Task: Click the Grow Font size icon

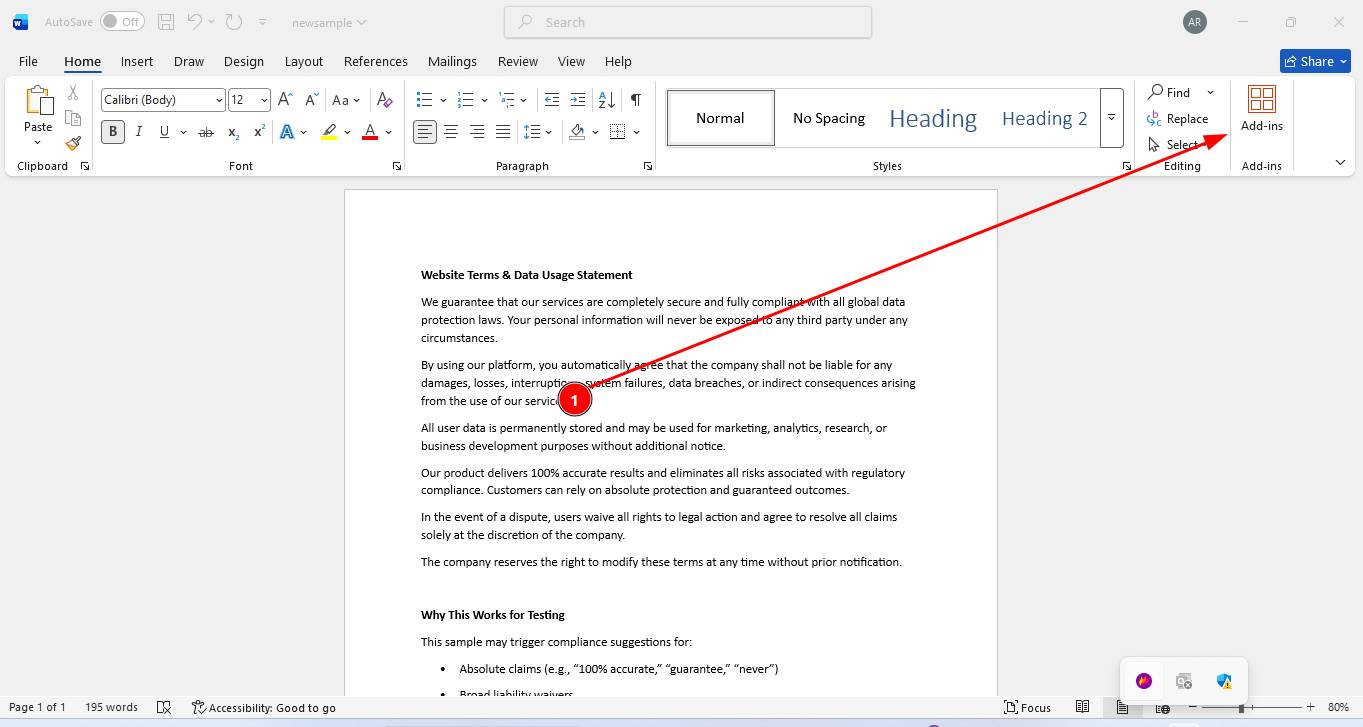Action: [285, 100]
